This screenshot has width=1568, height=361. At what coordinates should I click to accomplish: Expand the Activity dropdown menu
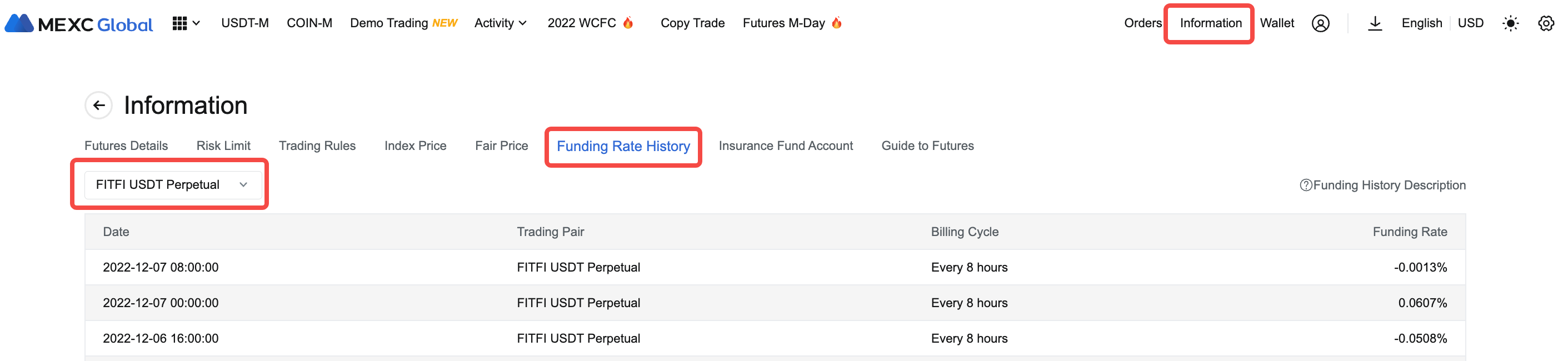point(500,23)
